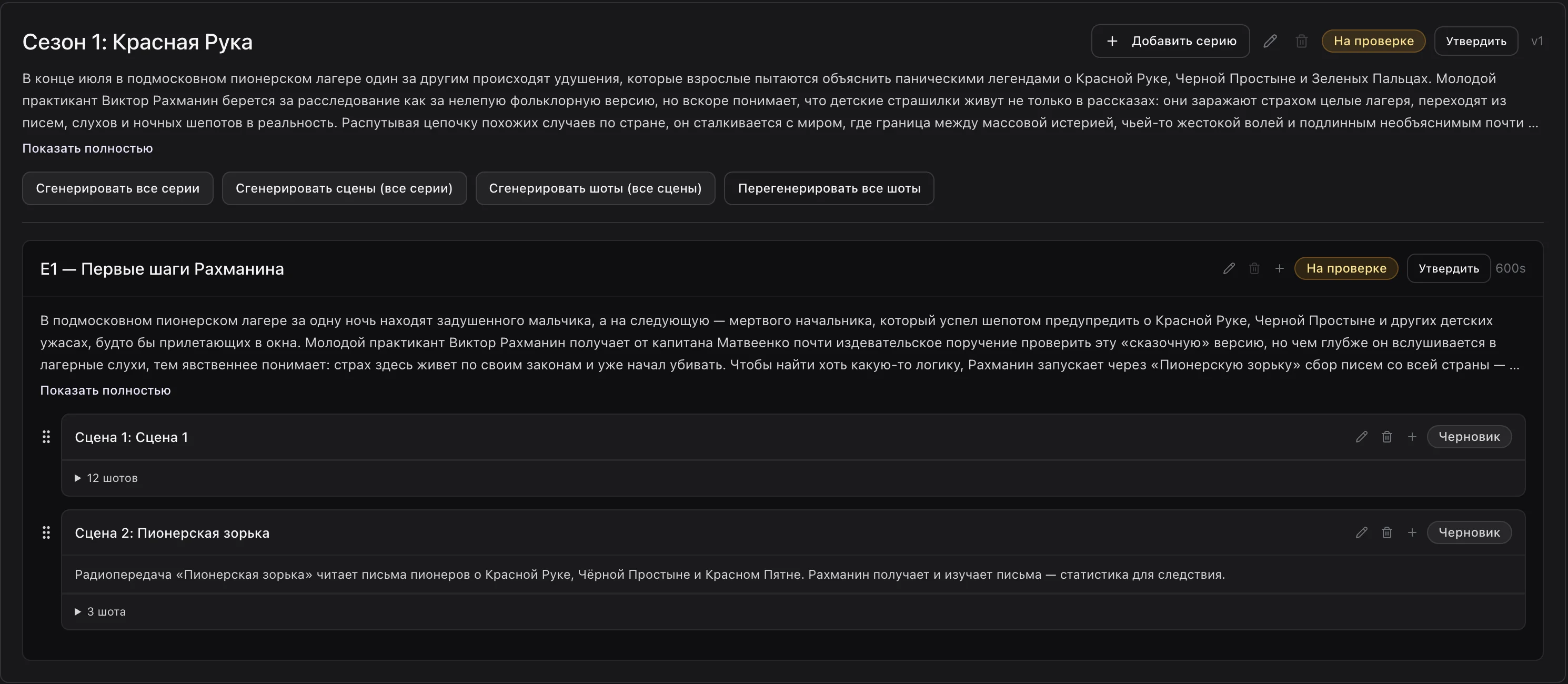This screenshot has height=684, width=1568.
Task: Approve the season with Утвердить
Action: pos(1475,41)
